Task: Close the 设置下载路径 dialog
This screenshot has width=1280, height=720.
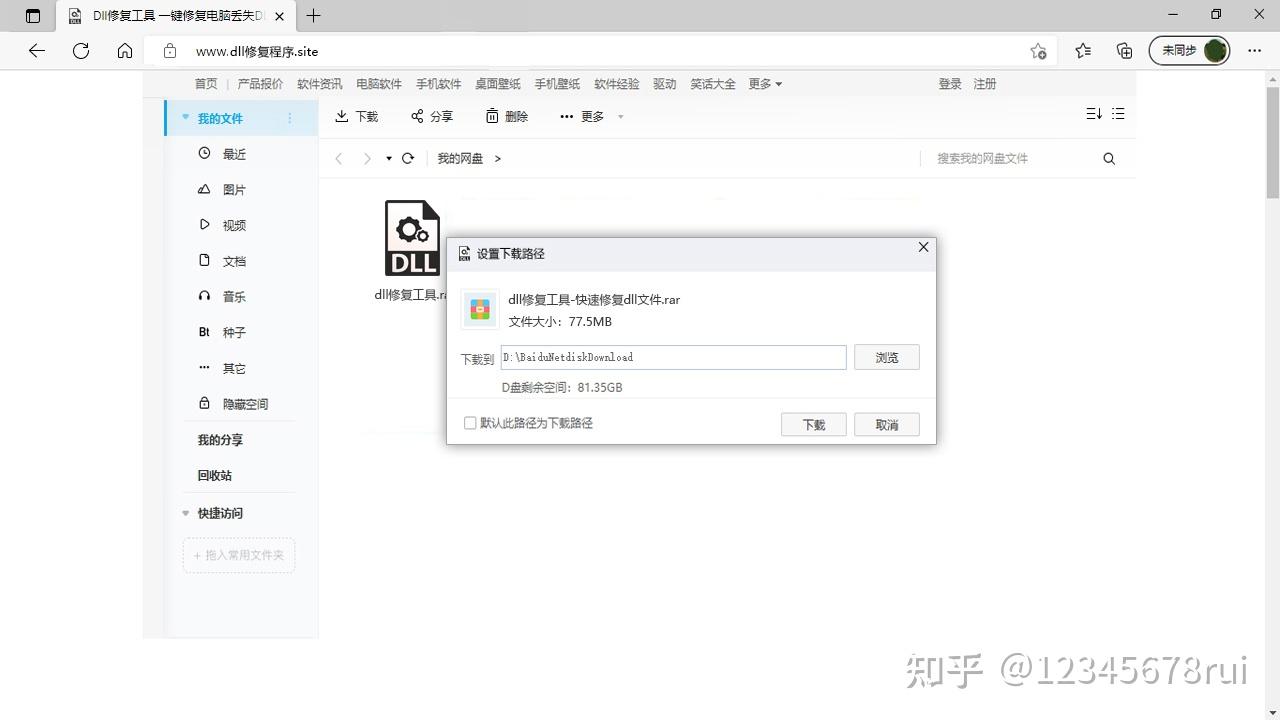Action: point(923,247)
